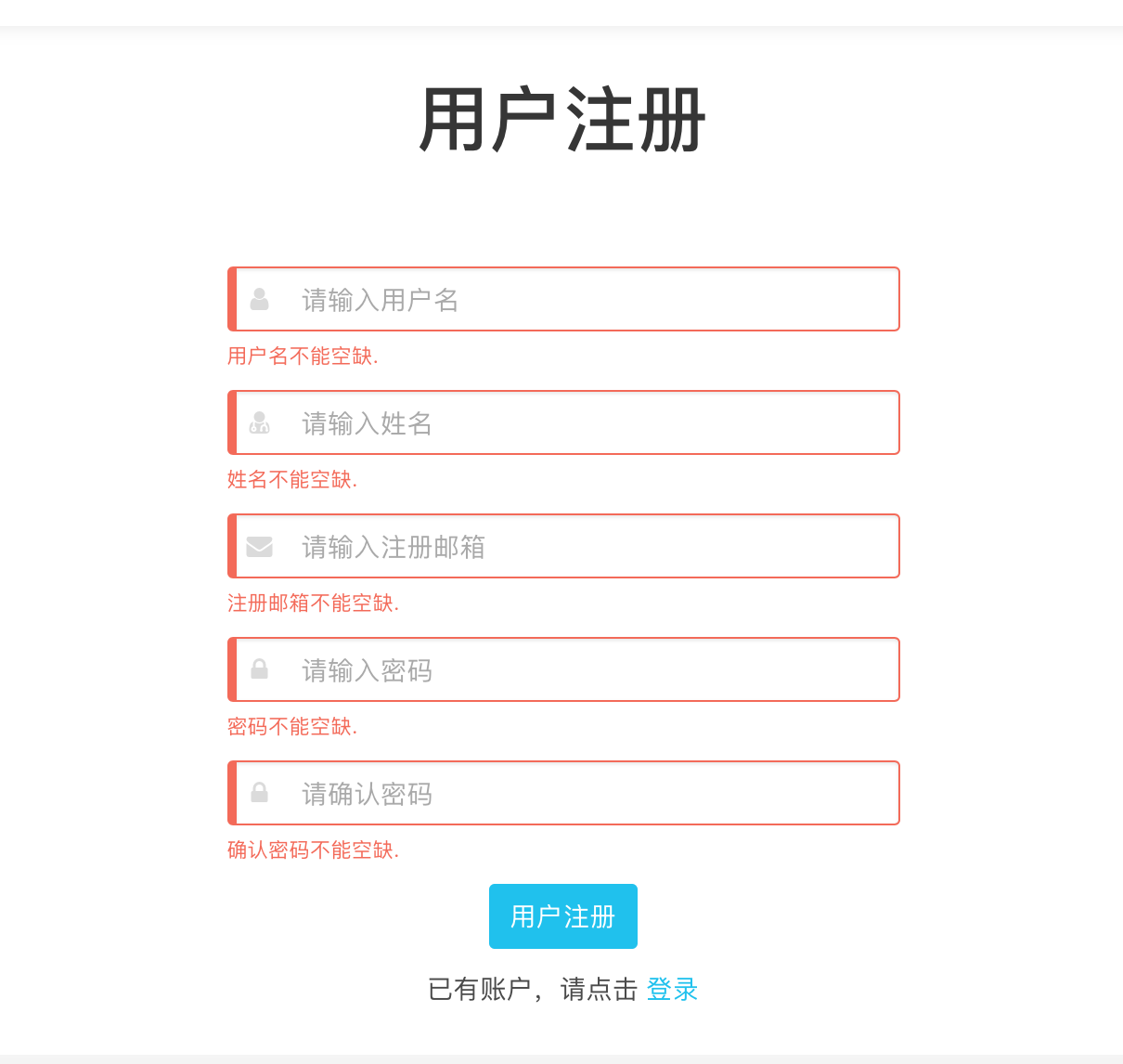
Task: Click the lock icon in 请输入密码 field
Action: coord(260,669)
